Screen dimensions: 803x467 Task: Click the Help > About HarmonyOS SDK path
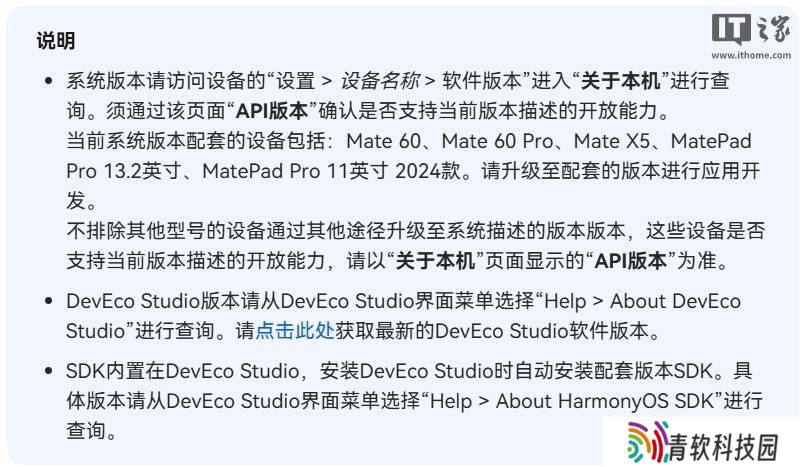[572, 401]
